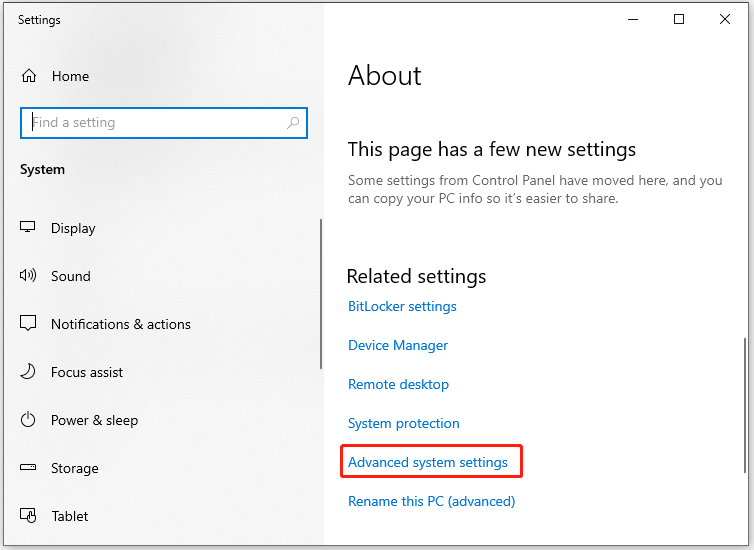754x550 pixels.
Task: Click the Tablet icon in sidebar
Action: point(29,516)
